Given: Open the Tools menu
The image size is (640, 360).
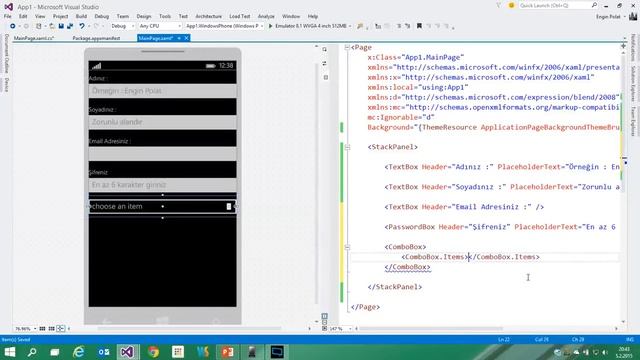Looking at the screenshot, I should point(165,16).
